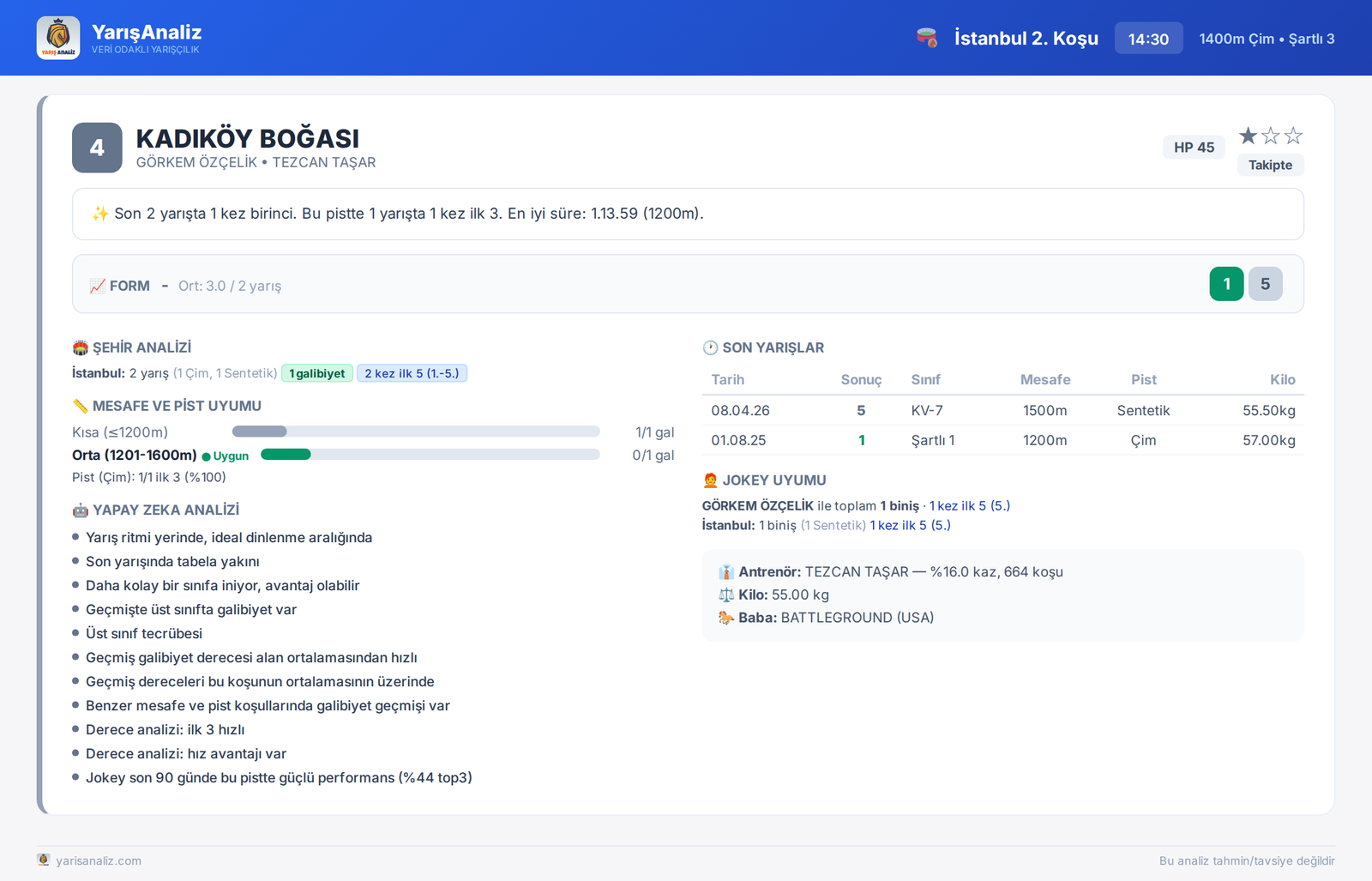Click the Orta distance green progress bar
The height and width of the screenshot is (881, 1372).
tap(286, 455)
